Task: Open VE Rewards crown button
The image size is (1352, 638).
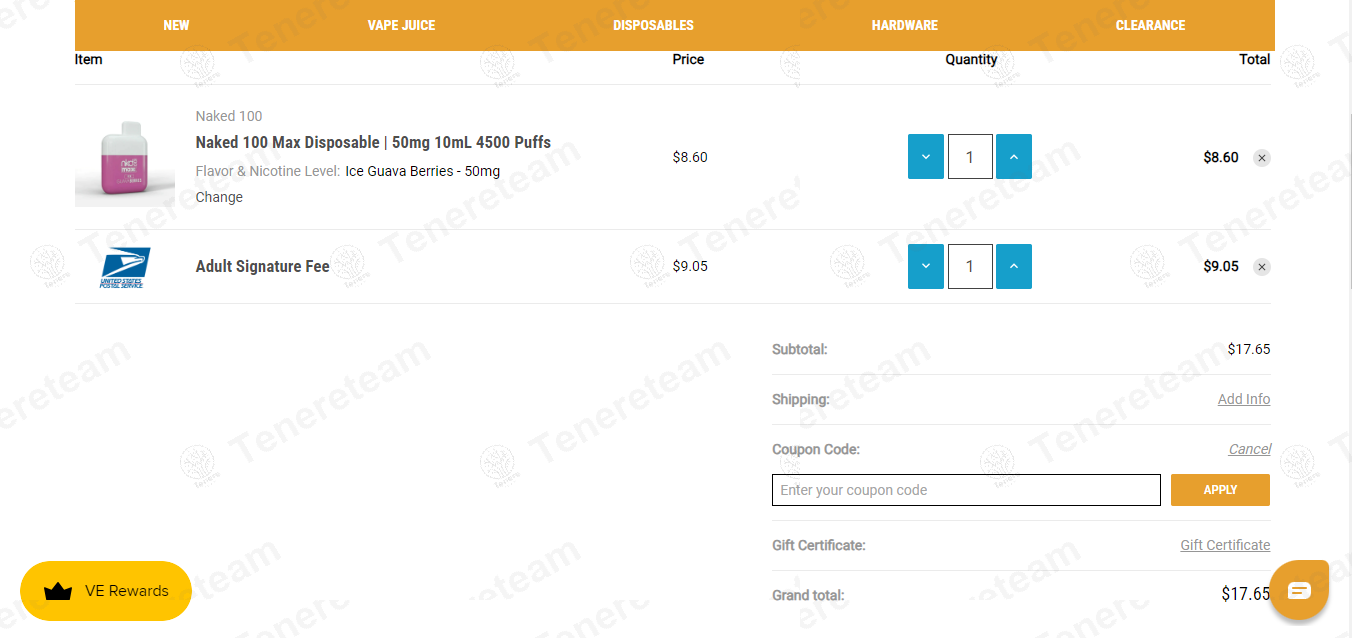Action: tap(106, 591)
